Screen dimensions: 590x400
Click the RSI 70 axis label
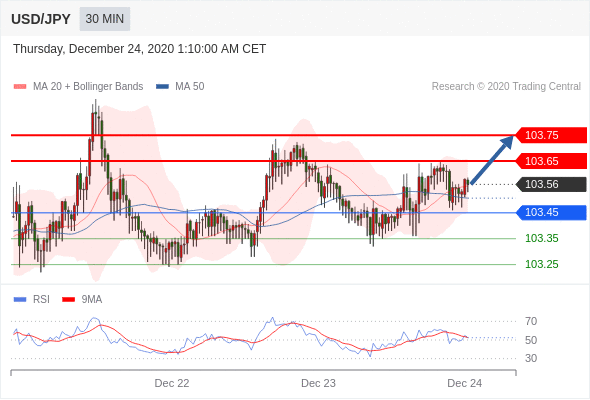coord(531,321)
